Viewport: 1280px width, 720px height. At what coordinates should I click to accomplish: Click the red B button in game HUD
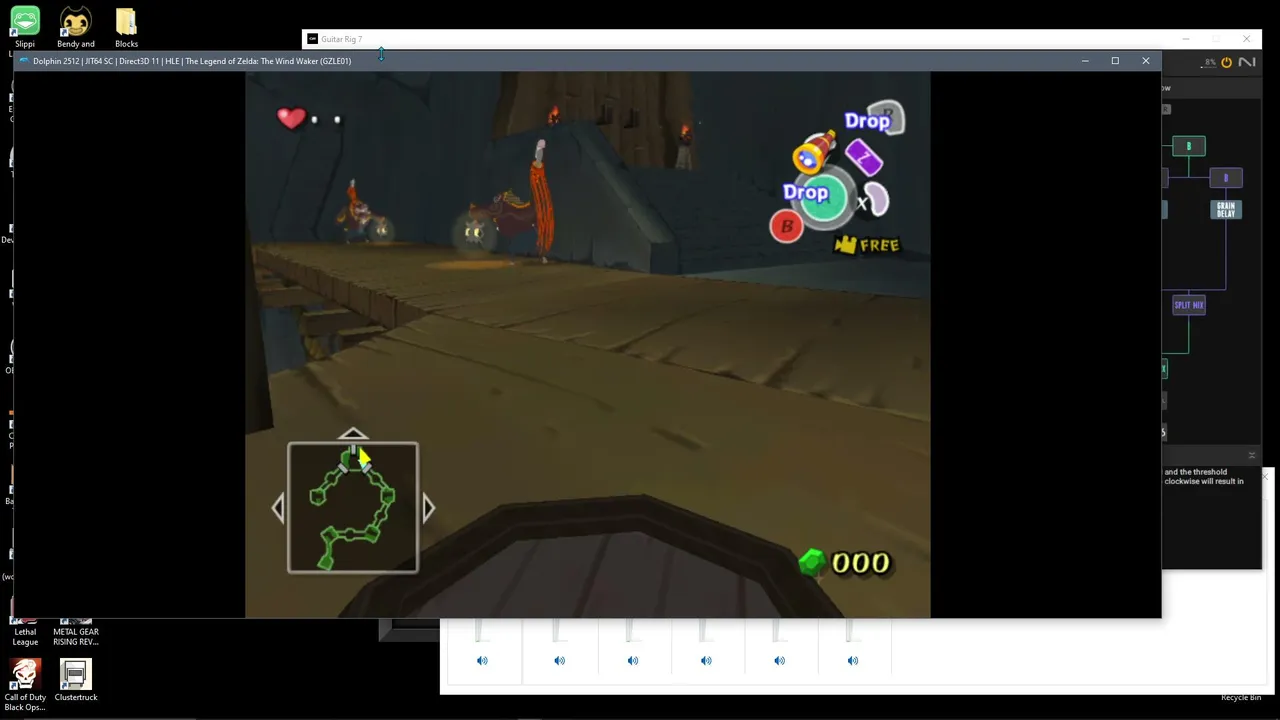click(x=786, y=227)
